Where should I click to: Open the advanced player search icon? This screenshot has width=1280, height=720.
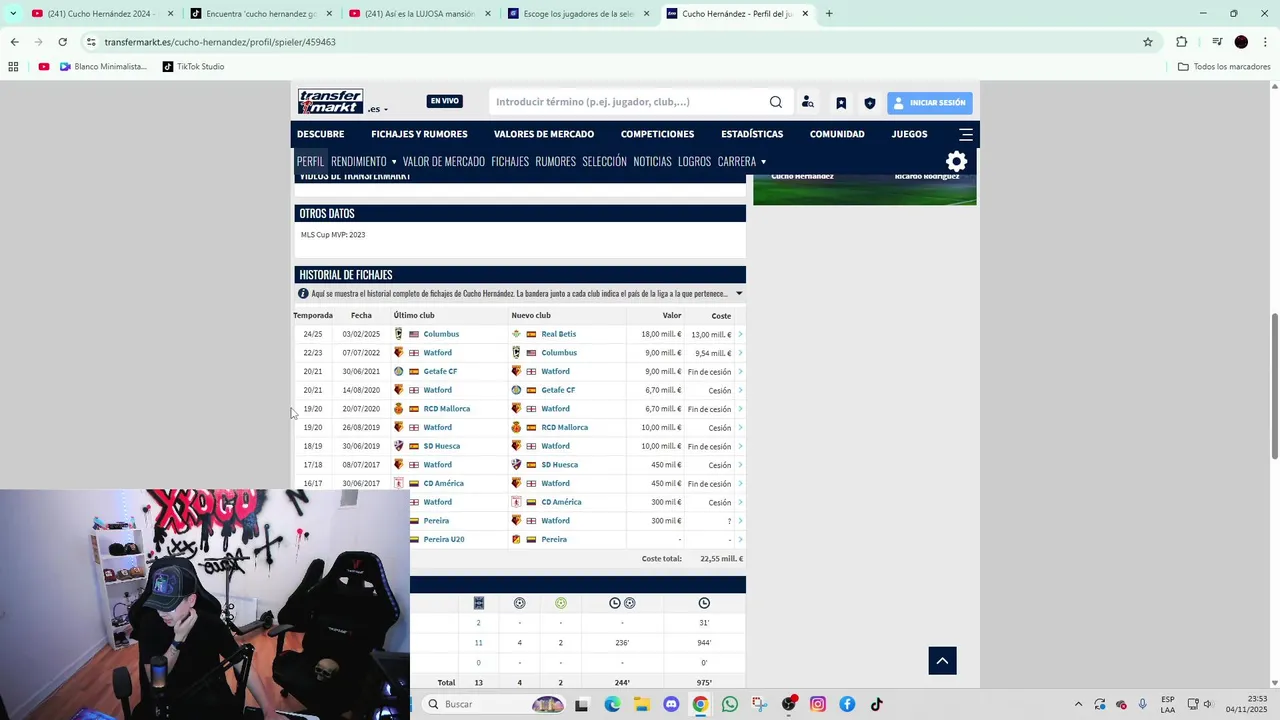[808, 102]
